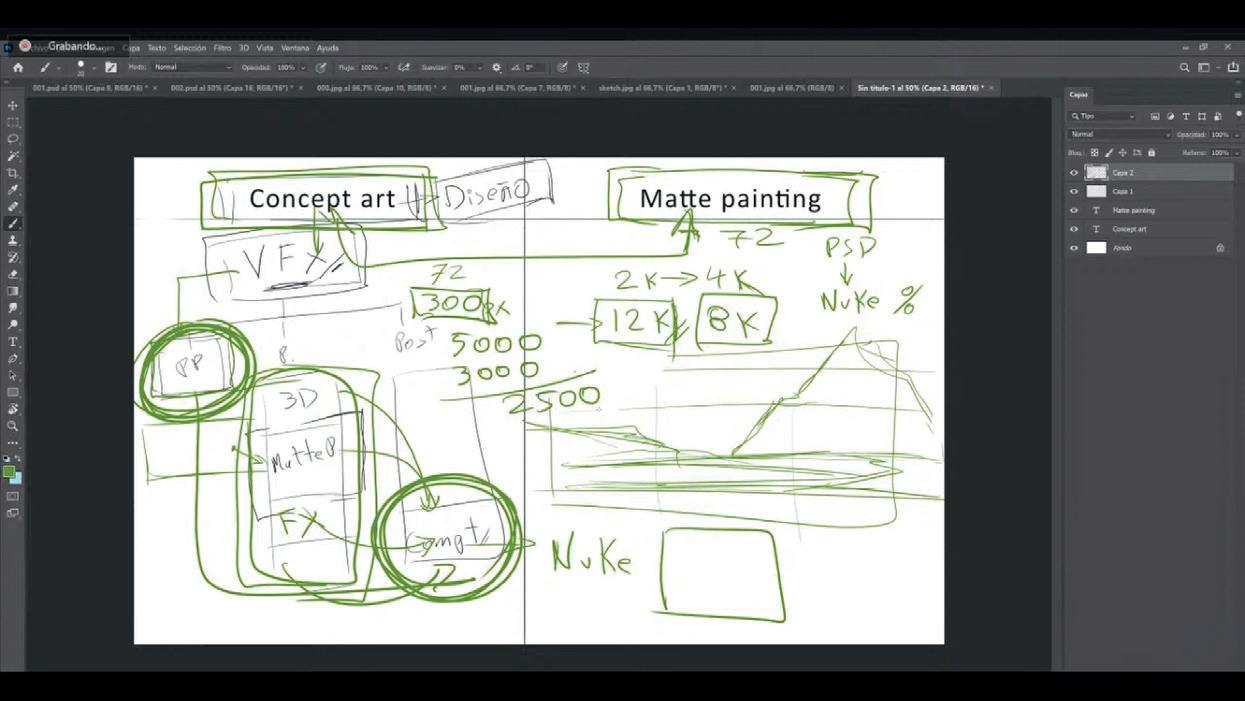This screenshot has width=1245, height=701.
Task: Select the Type tool
Action: [13, 342]
